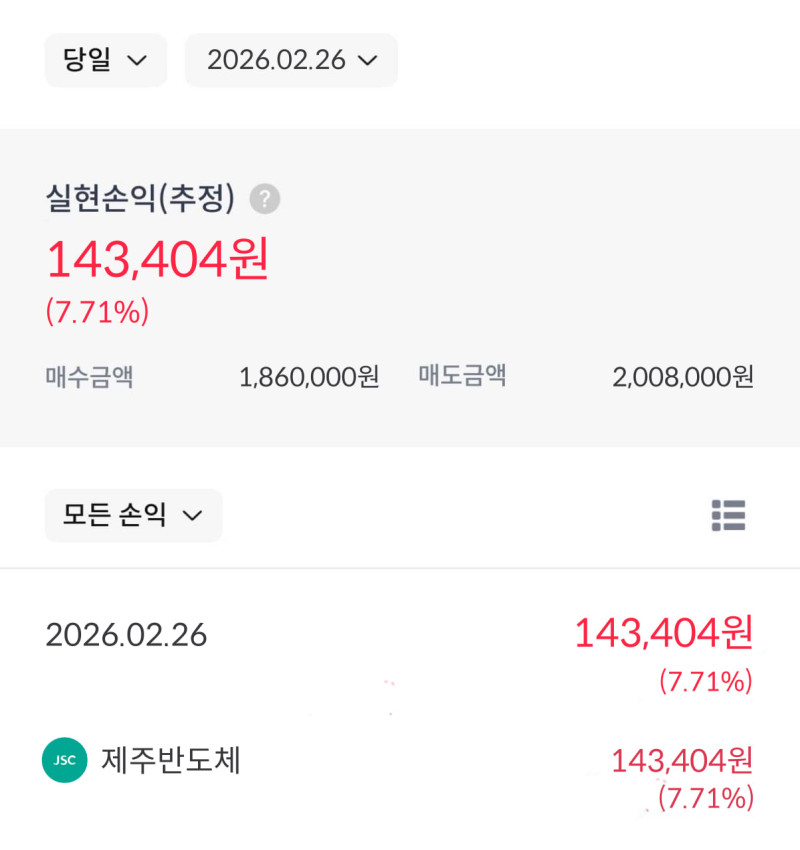The image size is (800, 850).
Task: Open the 당일 period dropdown
Action: 105,60
